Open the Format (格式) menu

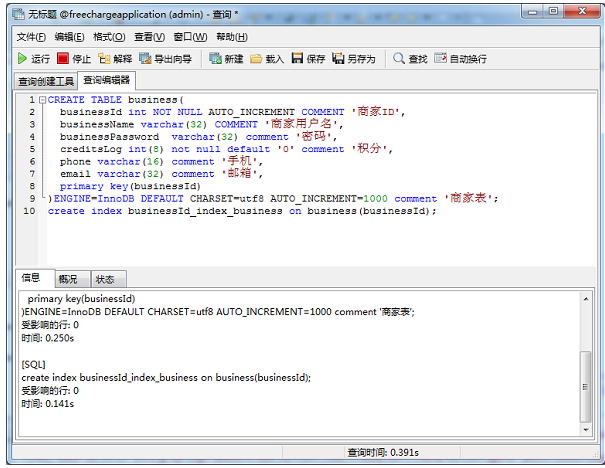click(110, 37)
